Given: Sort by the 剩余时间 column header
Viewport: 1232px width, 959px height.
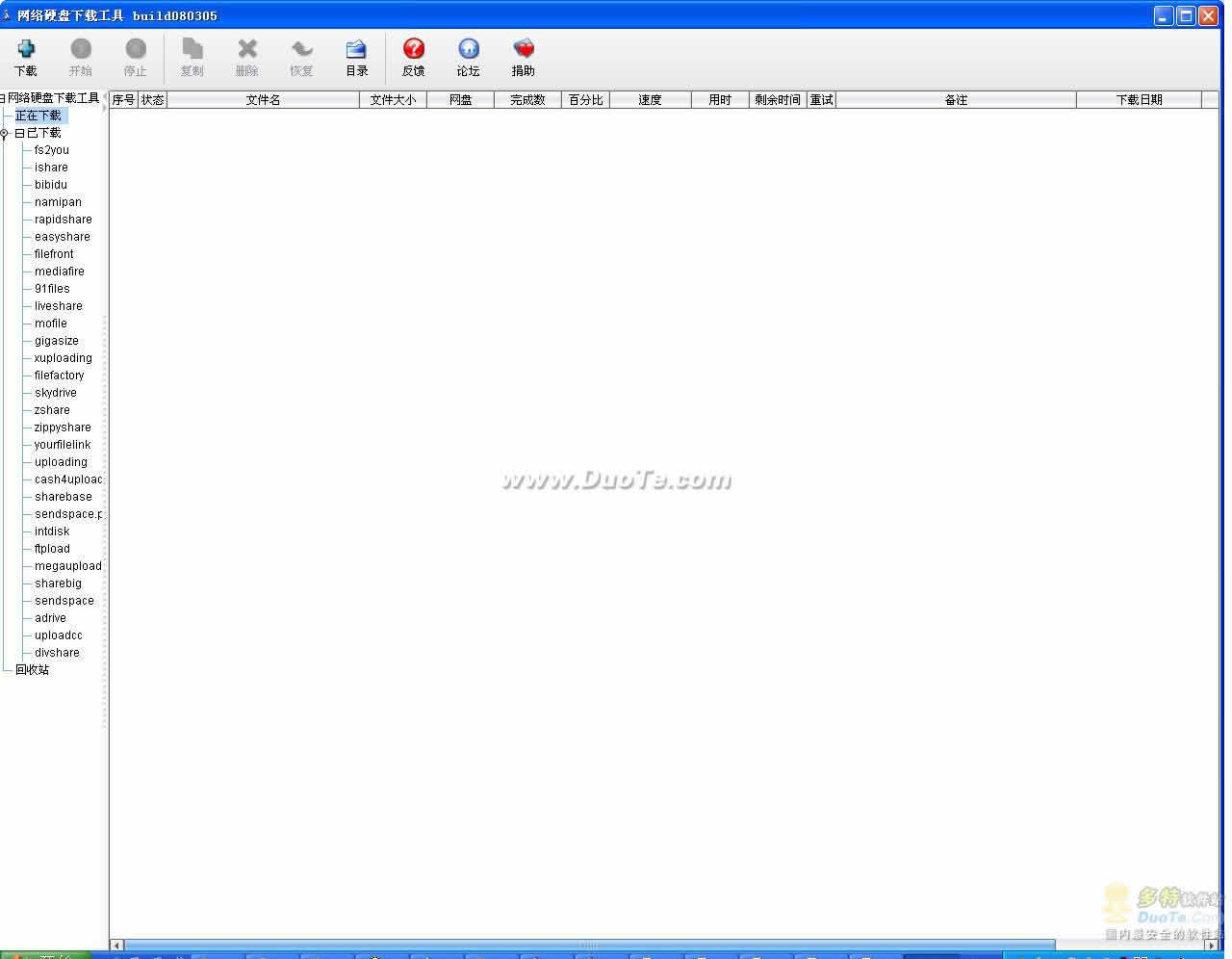Looking at the screenshot, I should point(779,100).
